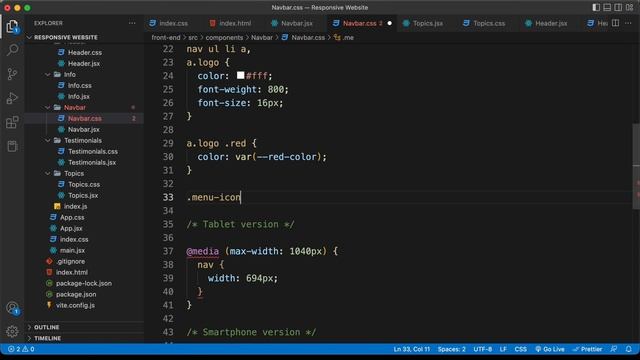Open Explorer more actions ellipsis
Image resolution: width=640 pixels, height=360 pixels.
(x=132, y=23)
